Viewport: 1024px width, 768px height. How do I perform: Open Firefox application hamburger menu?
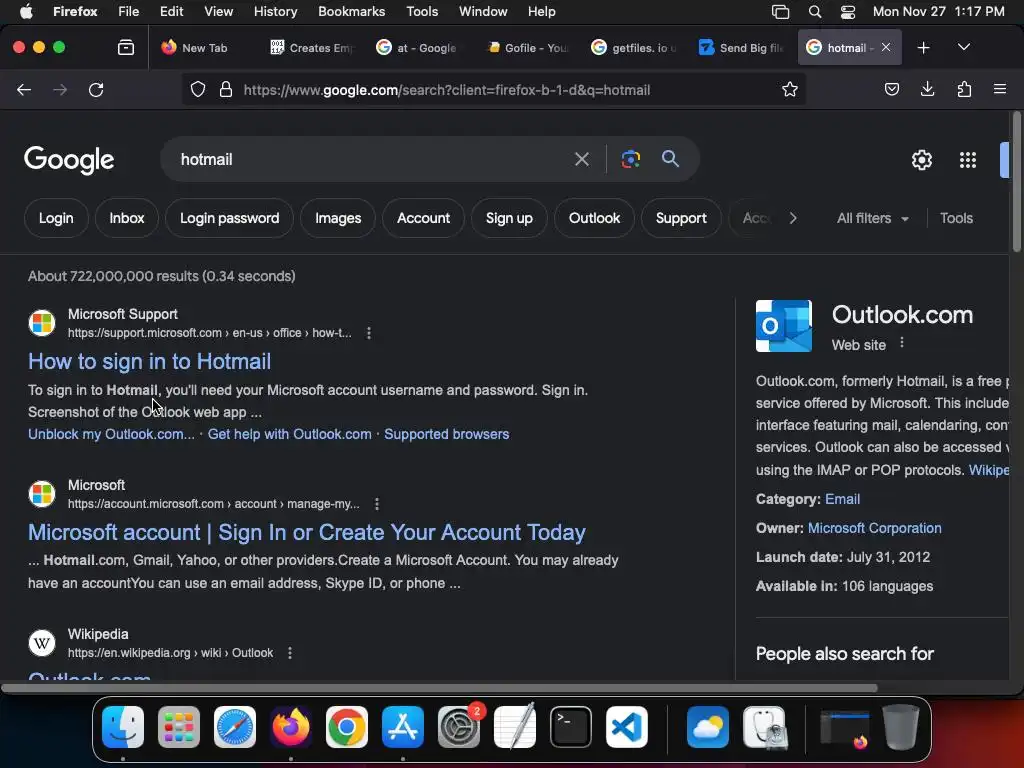tap(1000, 89)
